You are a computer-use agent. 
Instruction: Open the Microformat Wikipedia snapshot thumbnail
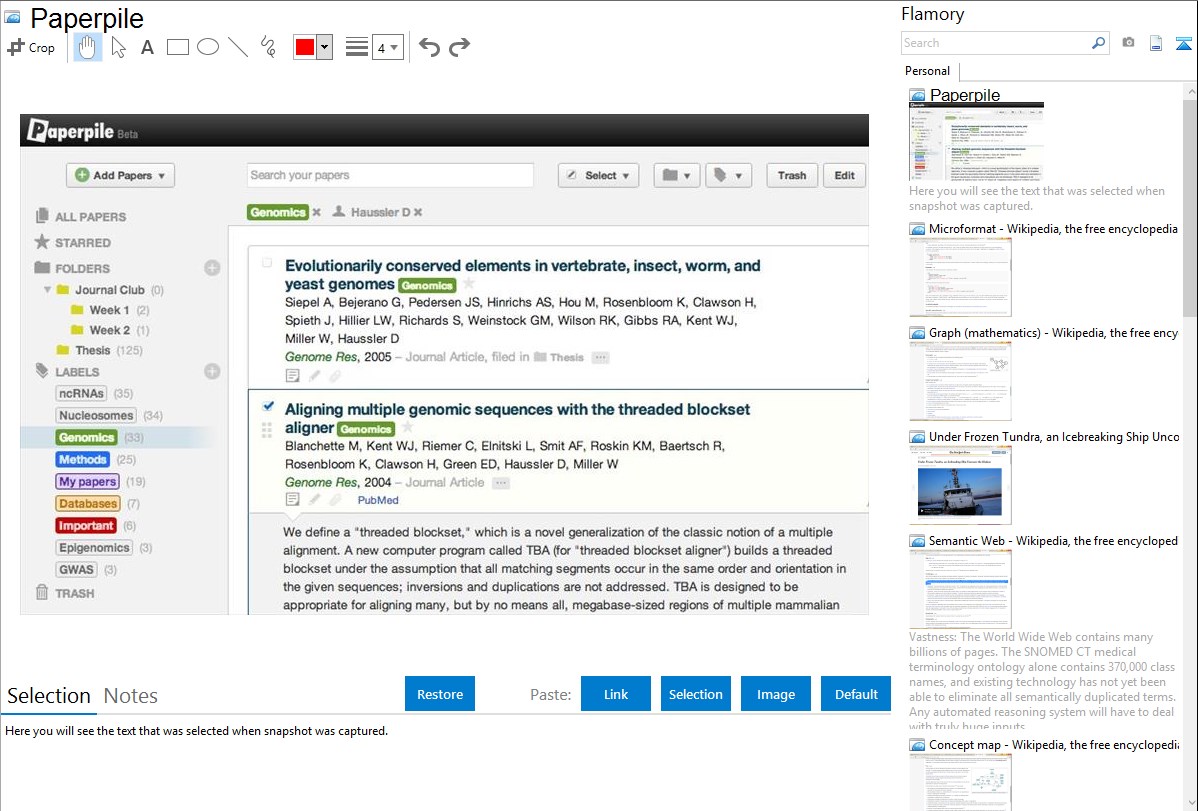(x=960, y=277)
